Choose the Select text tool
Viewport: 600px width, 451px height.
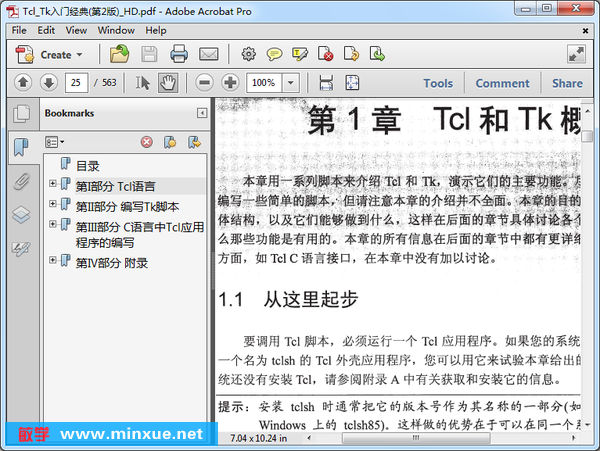point(142,83)
